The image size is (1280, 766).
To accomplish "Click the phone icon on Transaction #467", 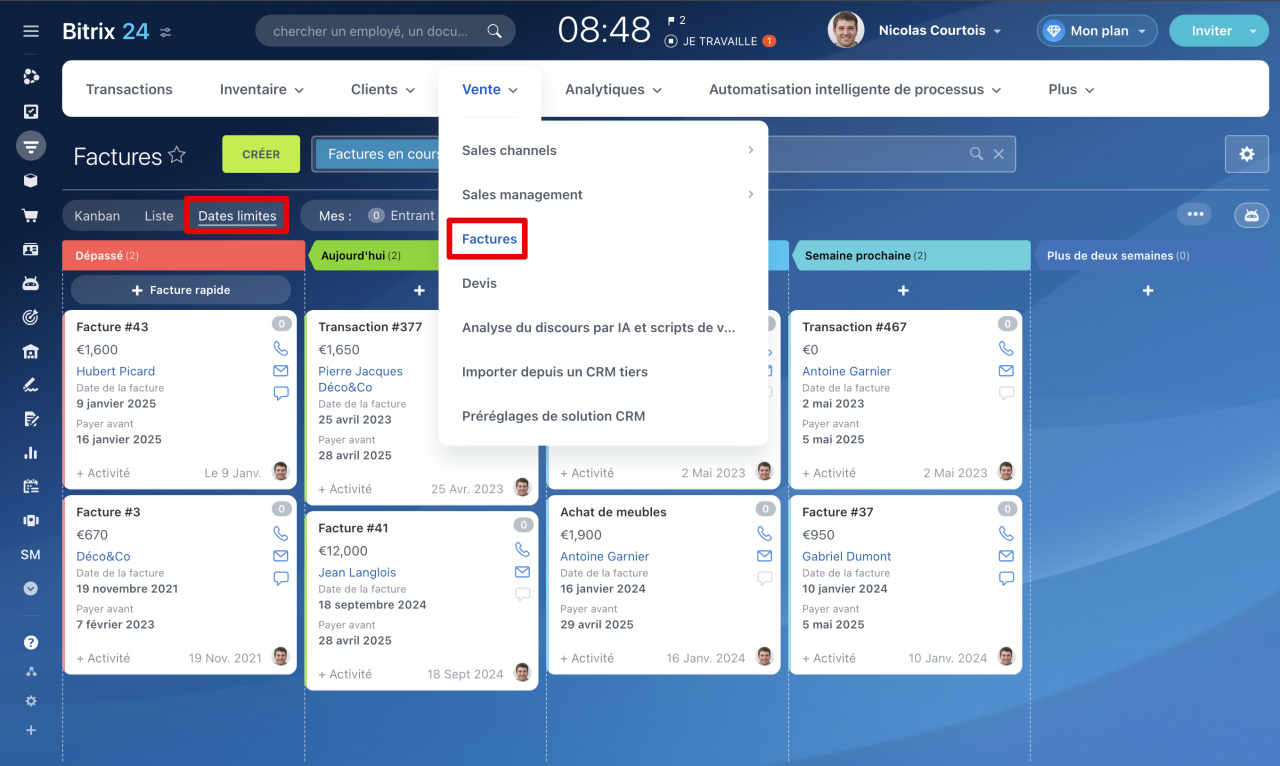I will 1007,349.
